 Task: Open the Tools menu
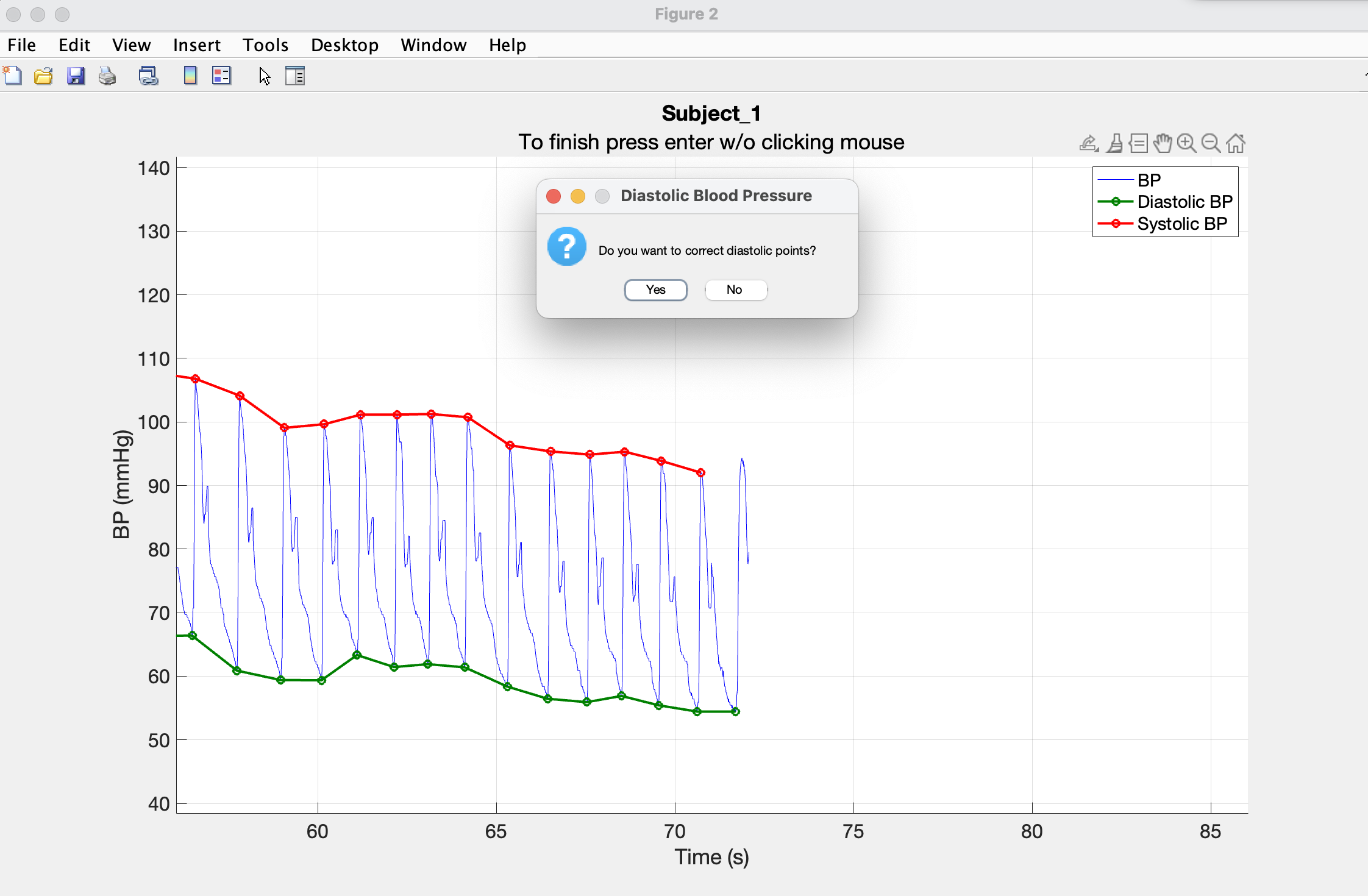tap(265, 45)
